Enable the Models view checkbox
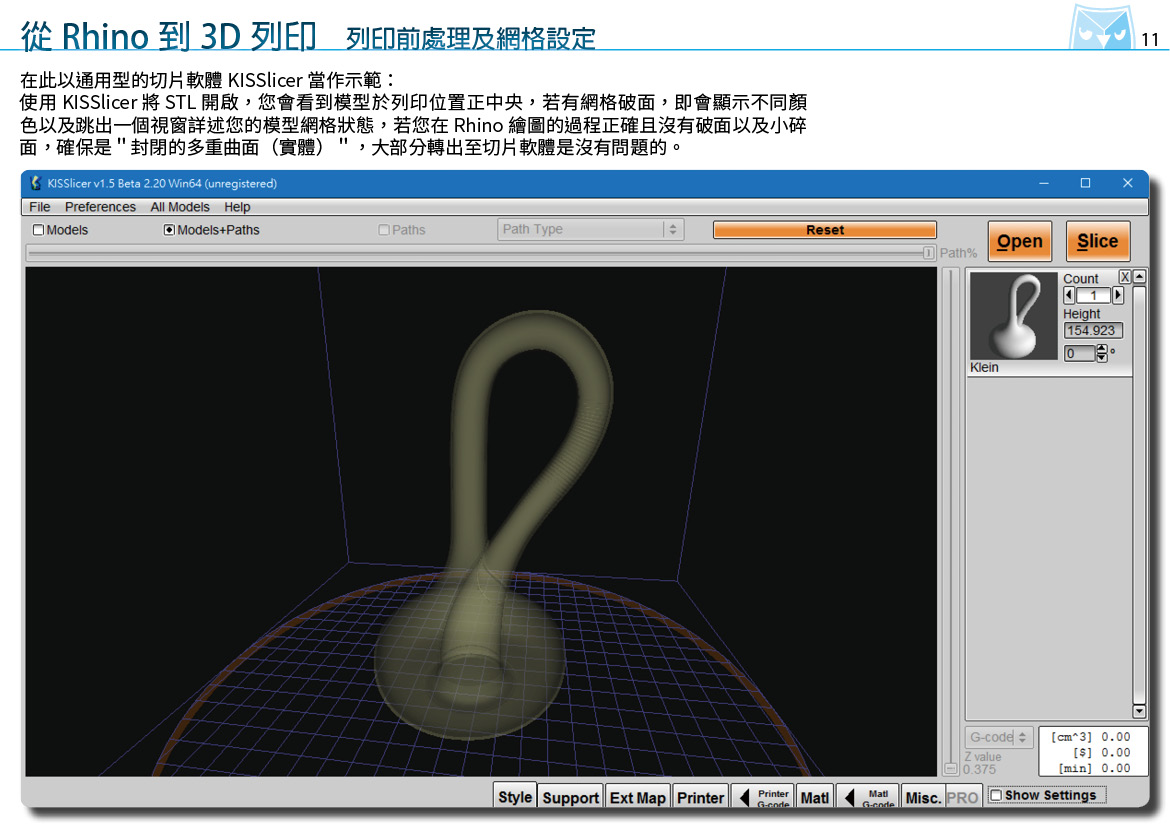The height and width of the screenshot is (827, 1170). [38, 230]
